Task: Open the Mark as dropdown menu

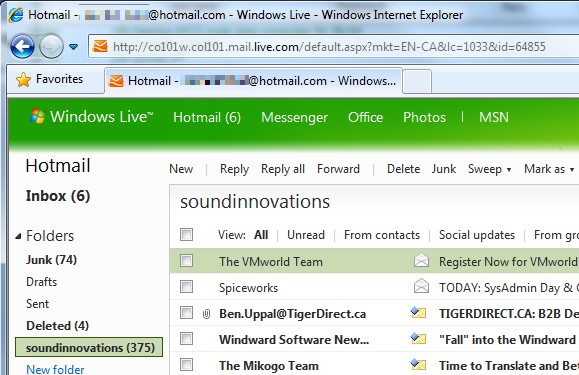Action: [x=549, y=169]
